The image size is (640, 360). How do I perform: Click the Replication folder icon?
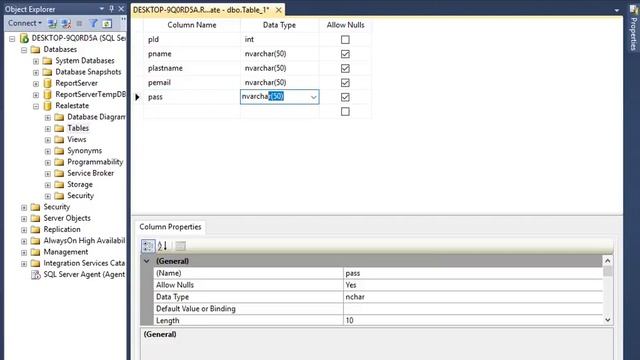pyautogui.click(x=36, y=229)
